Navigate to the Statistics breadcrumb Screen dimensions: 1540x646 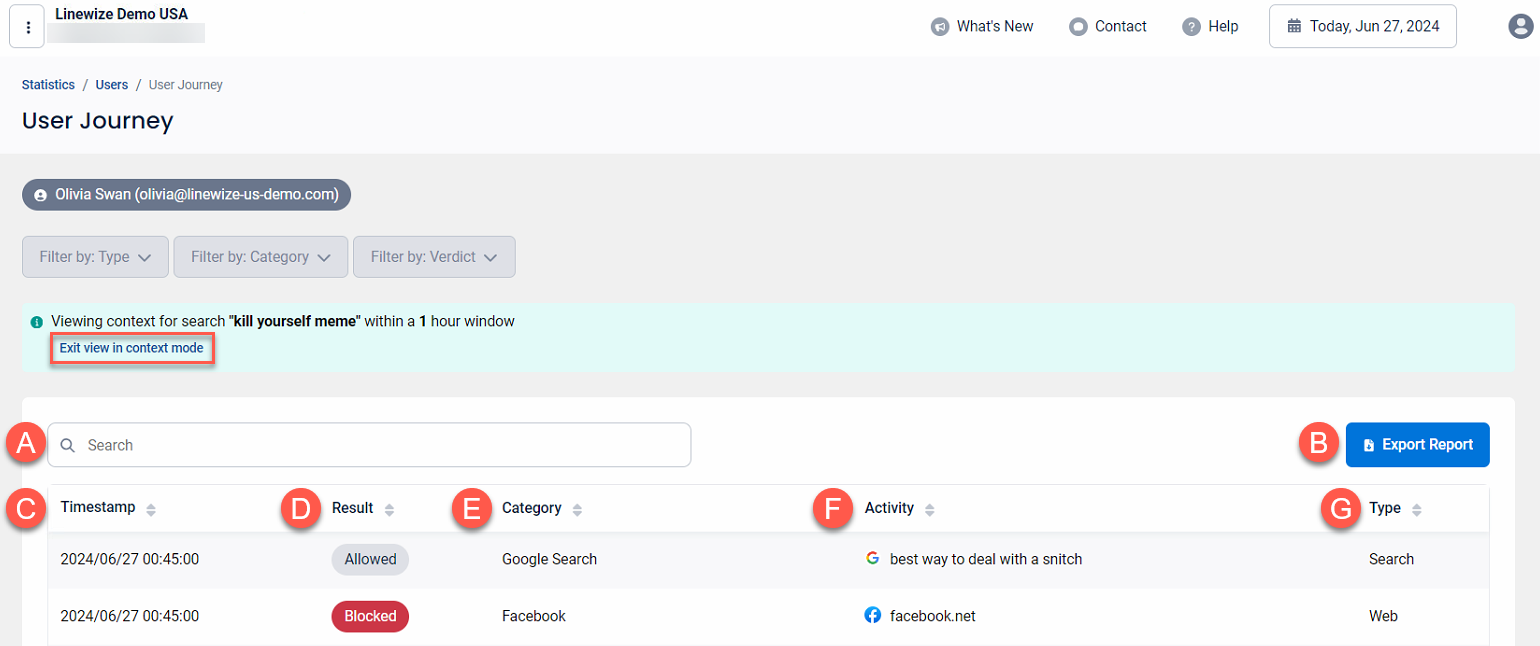(x=47, y=84)
